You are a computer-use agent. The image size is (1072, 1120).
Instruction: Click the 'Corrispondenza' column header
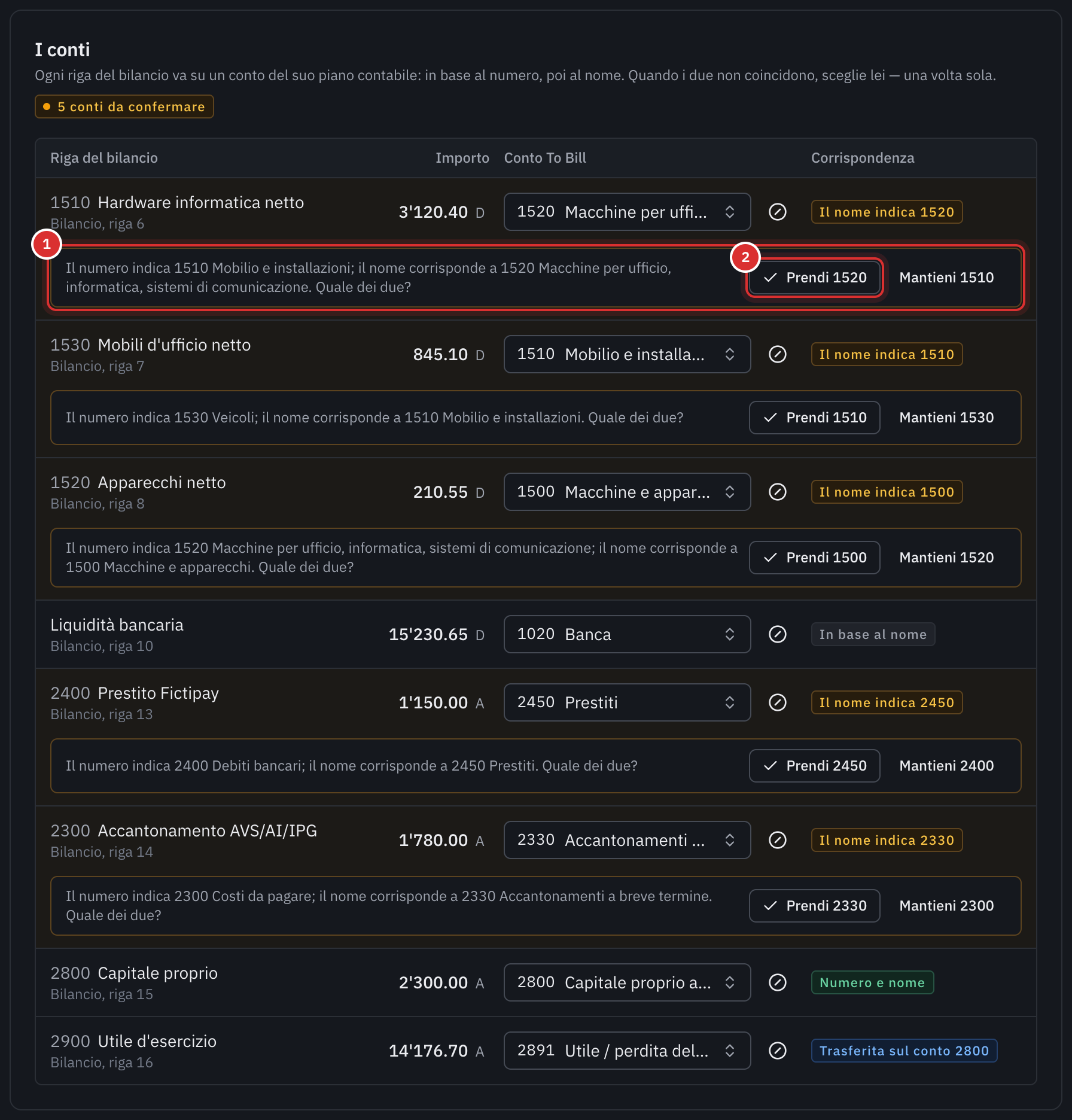pos(863,158)
